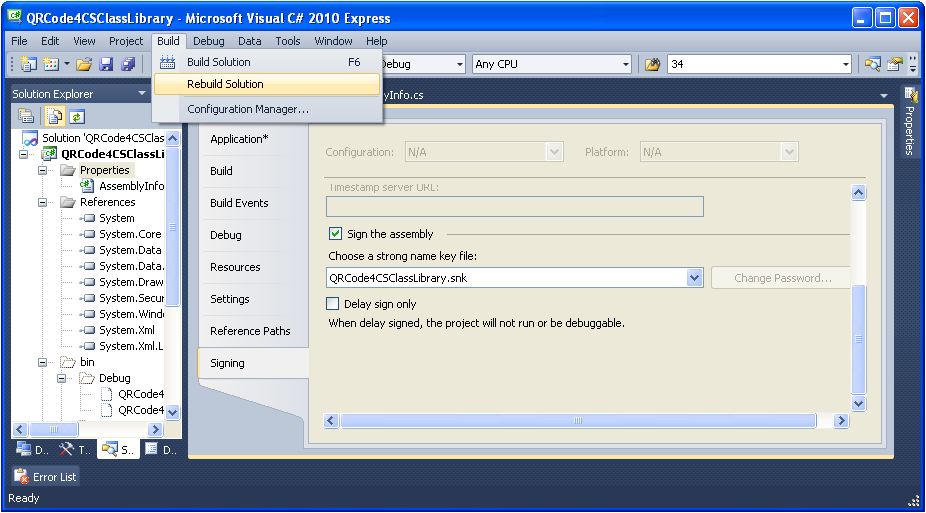Open the document tab list dropdown arrow
Screen dimensions: 926x513
(x=883, y=95)
